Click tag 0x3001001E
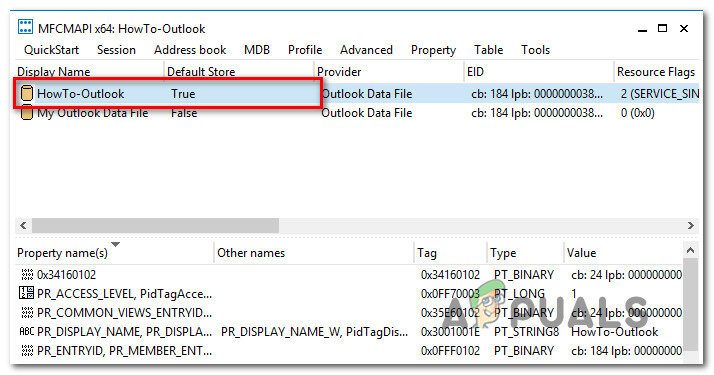 [450, 332]
